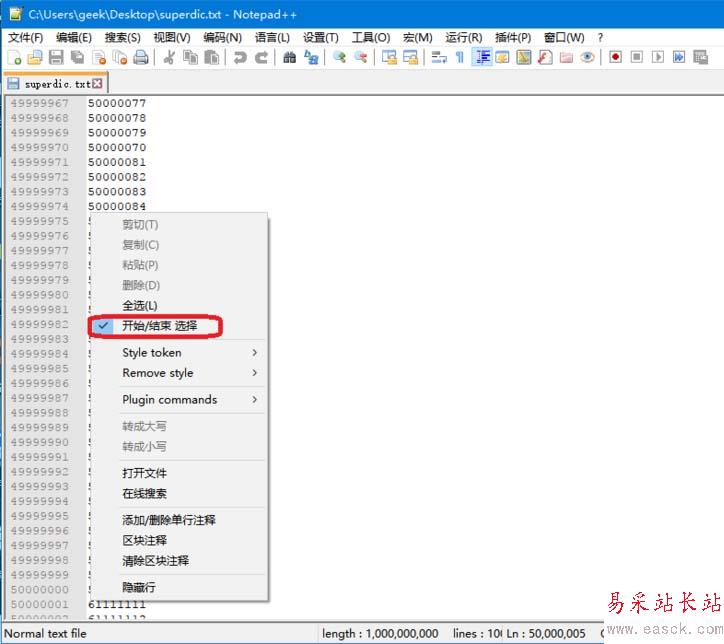
Task: Click the Close All documents icon
Action: tap(120, 58)
